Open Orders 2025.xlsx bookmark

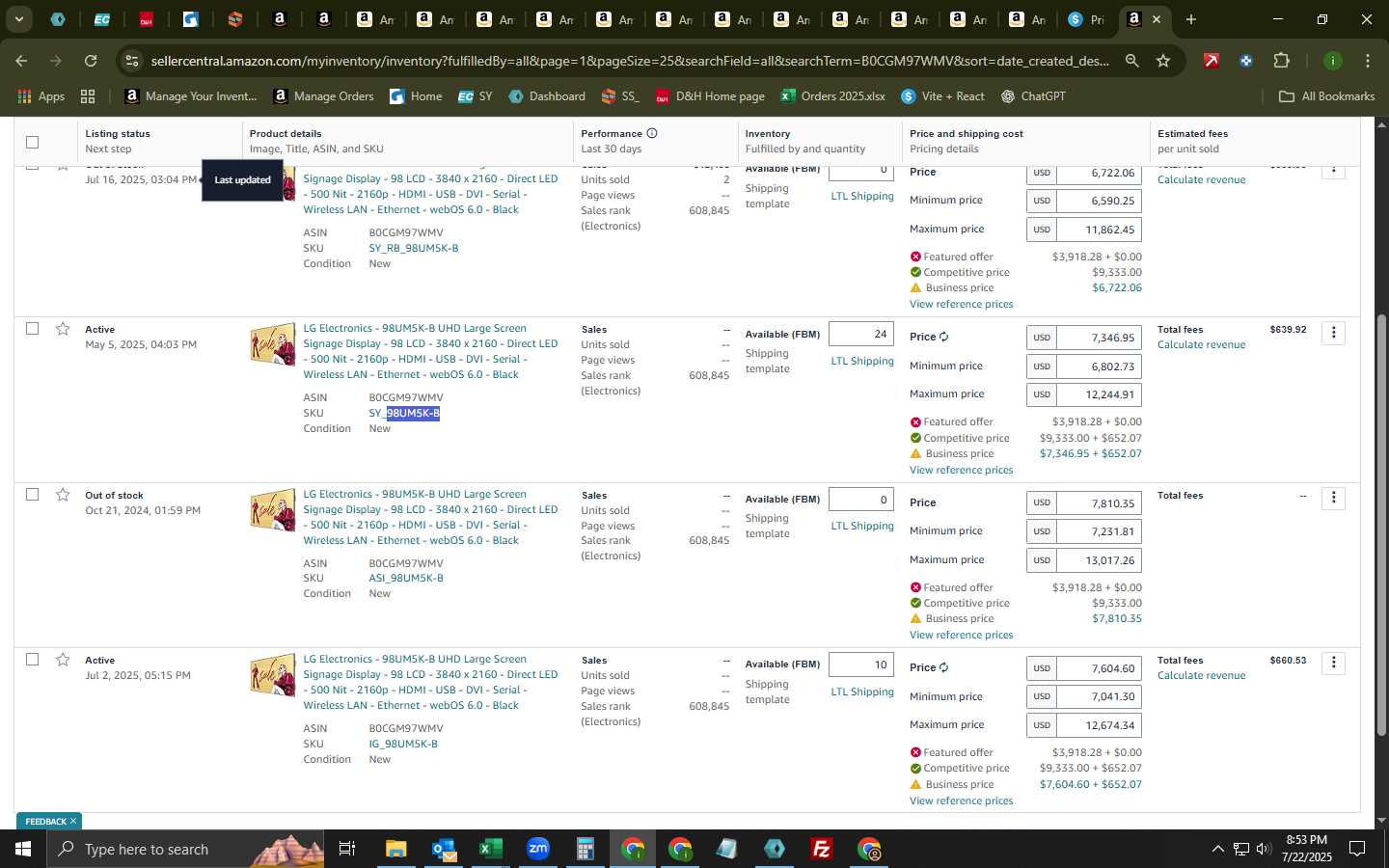(x=833, y=96)
